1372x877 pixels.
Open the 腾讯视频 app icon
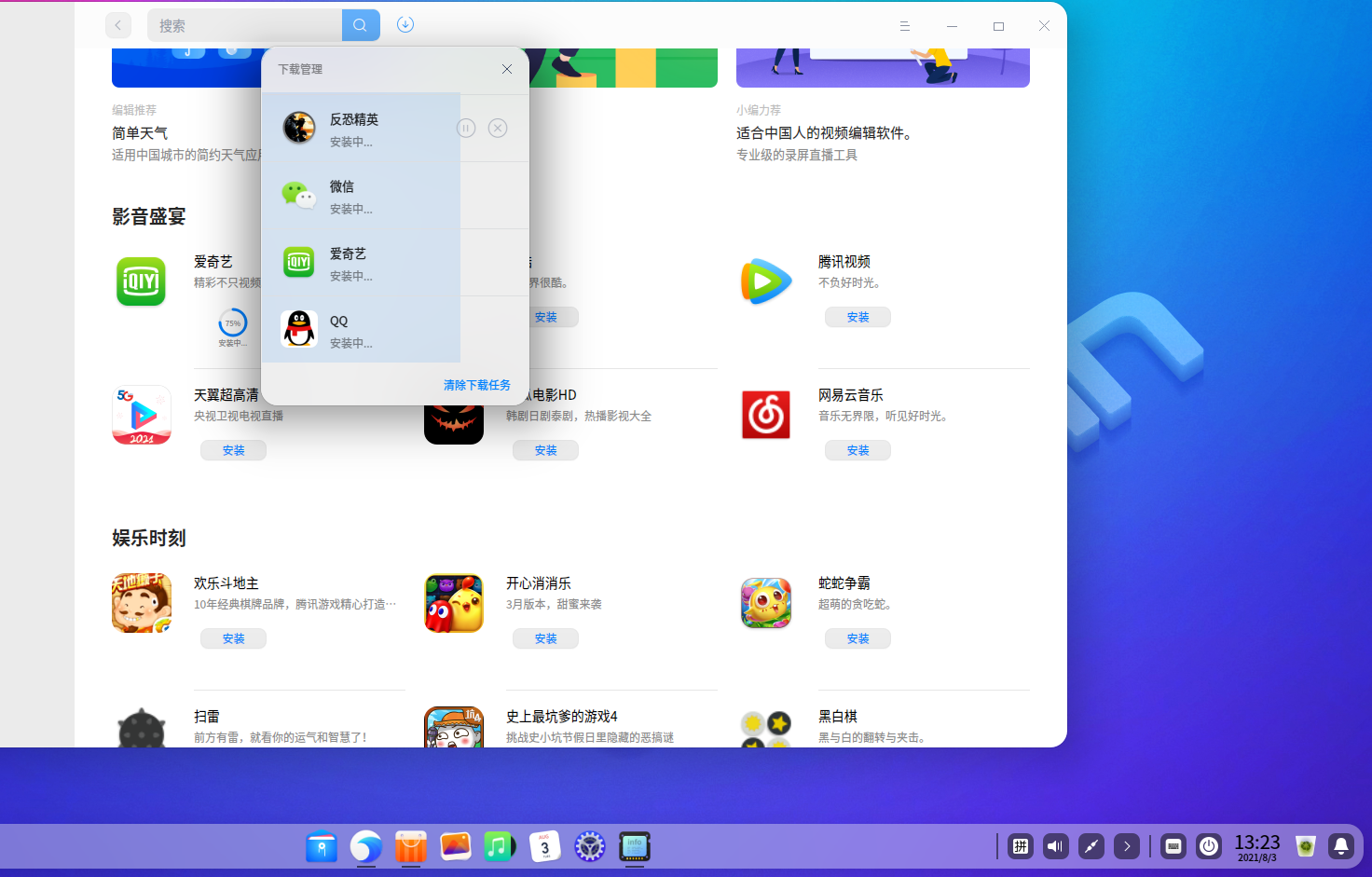click(x=766, y=281)
